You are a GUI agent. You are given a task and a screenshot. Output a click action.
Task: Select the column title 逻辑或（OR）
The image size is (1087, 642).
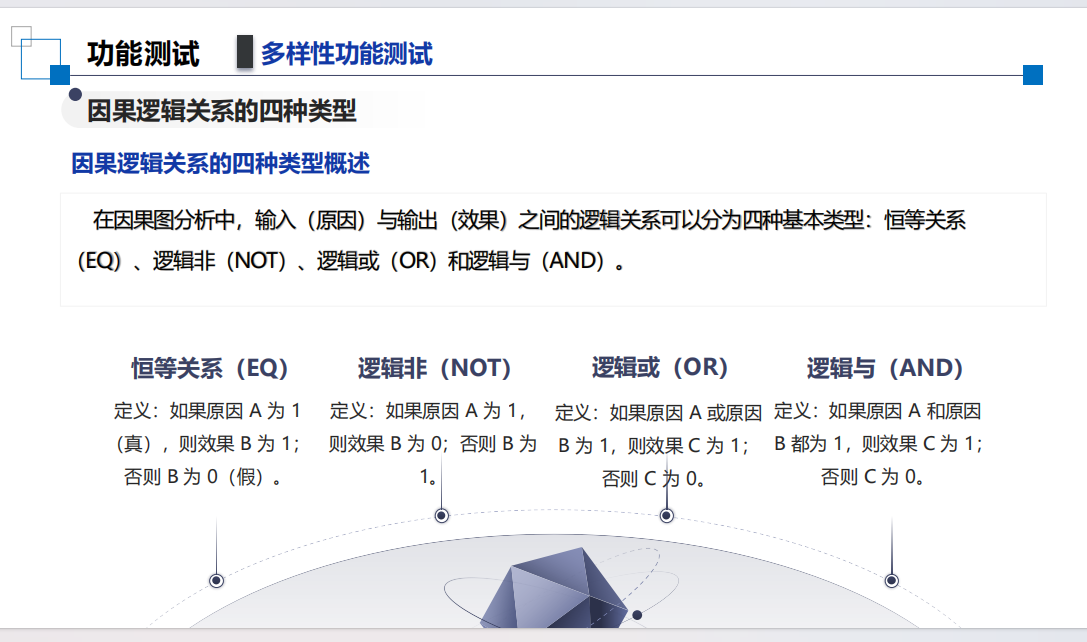659,367
